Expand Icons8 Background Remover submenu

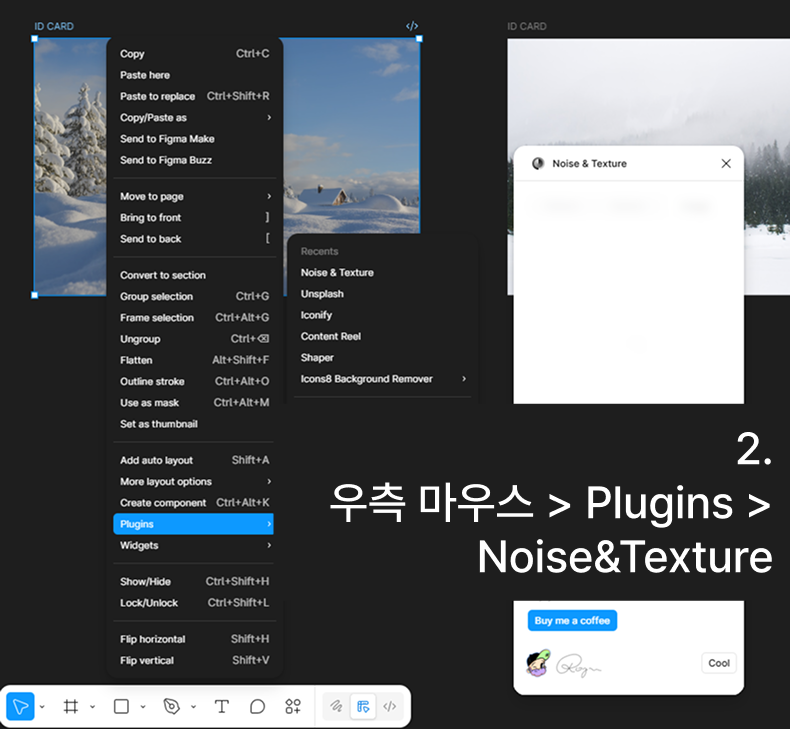(x=383, y=378)
